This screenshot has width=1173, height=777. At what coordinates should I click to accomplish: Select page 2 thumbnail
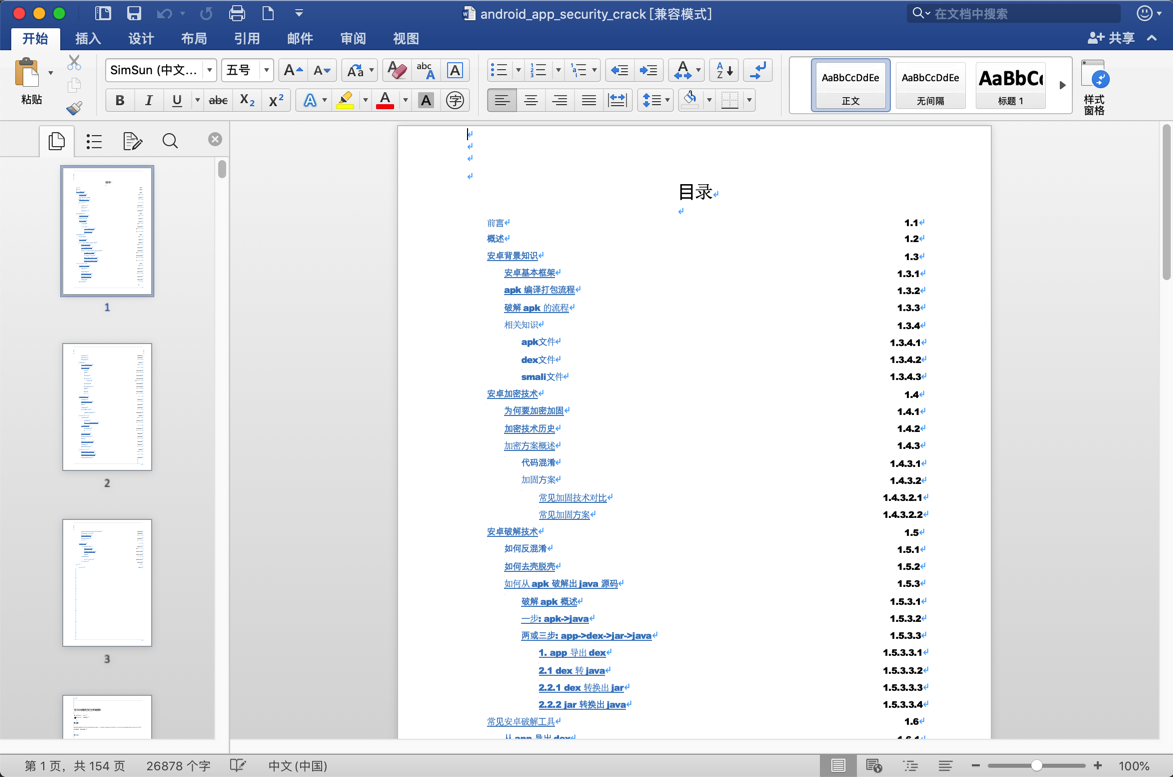[107, 407]
